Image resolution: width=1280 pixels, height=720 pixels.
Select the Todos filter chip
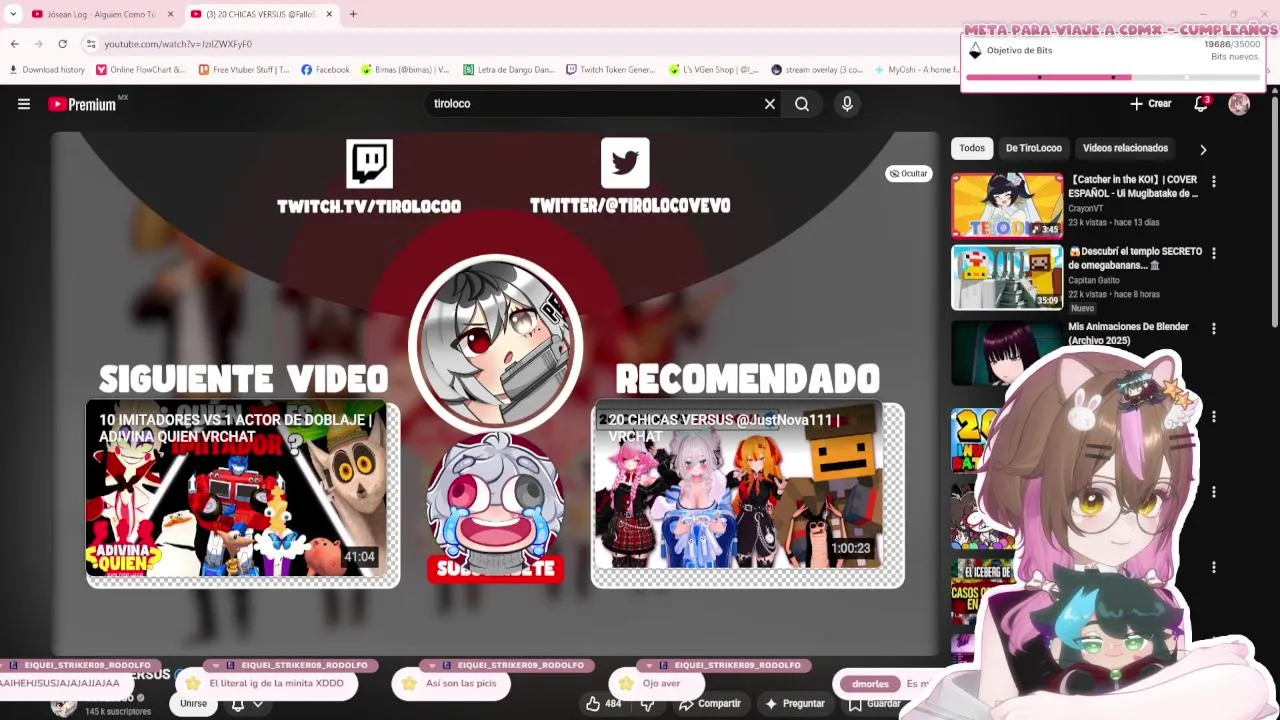point(972,148)
